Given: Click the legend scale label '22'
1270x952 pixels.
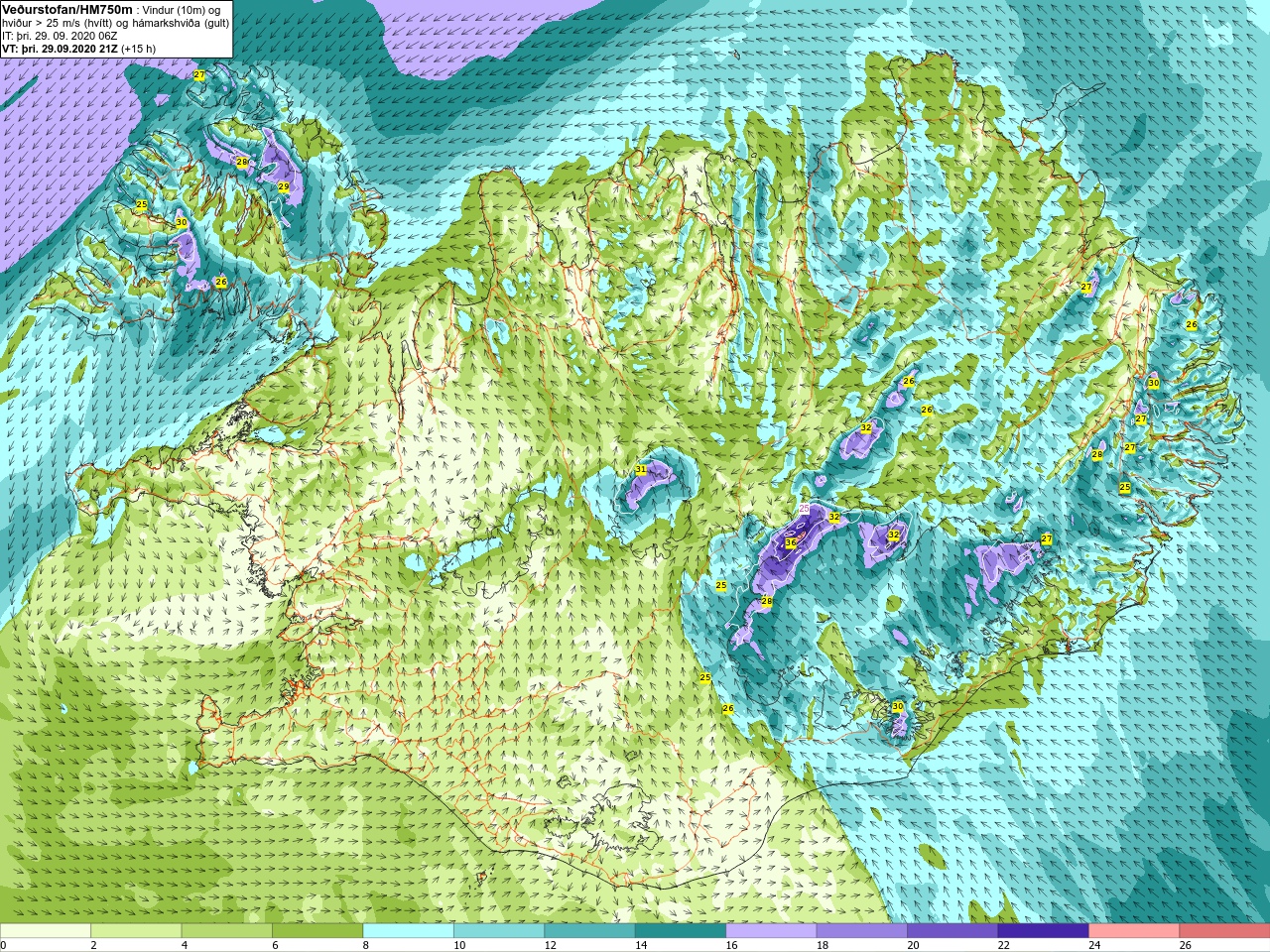Looking at the screenshot, I should tap(1003, 945).
